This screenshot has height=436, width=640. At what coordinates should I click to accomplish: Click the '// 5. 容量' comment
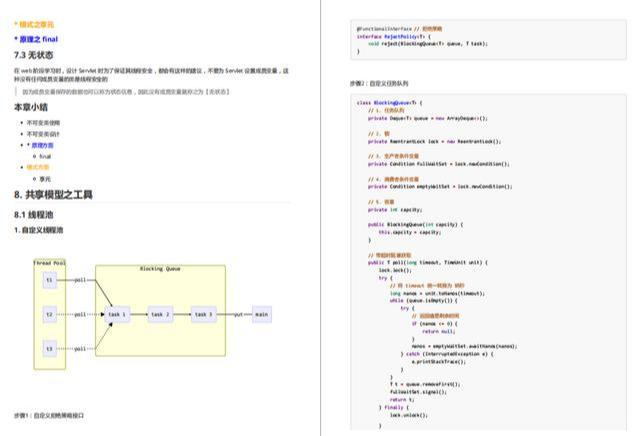click(381, 202)
